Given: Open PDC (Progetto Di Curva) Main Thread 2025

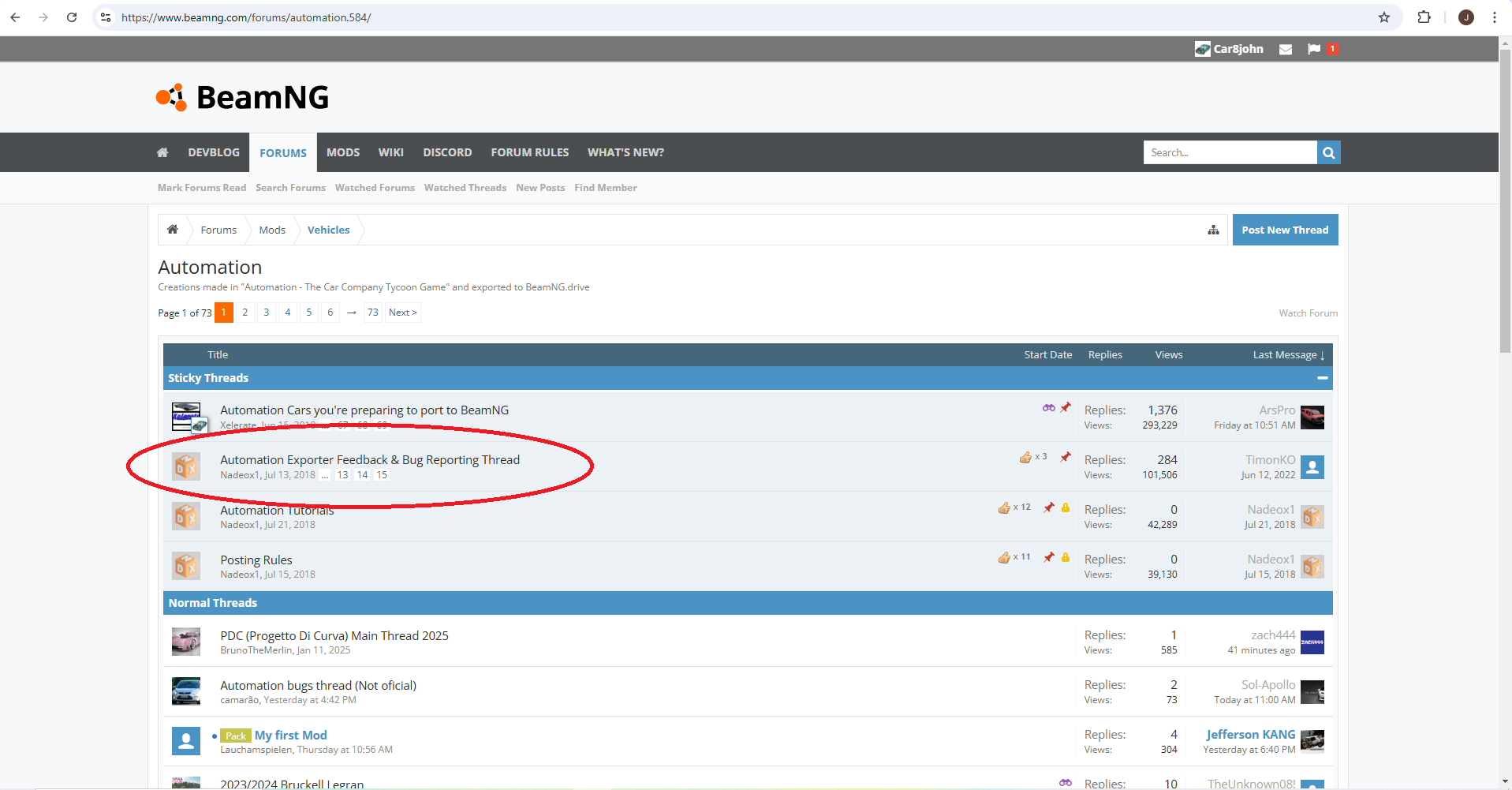Looking at the screenshot, I should pos(334,635).
